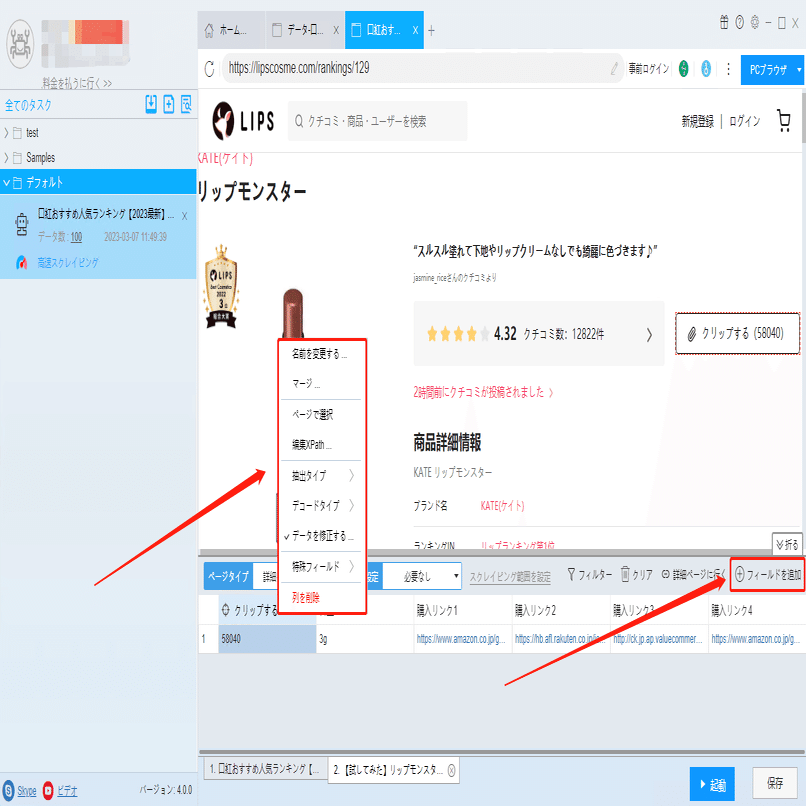Select 編集XPath in context menu
Viewport: 806px width, 806px height.
point(312,445)
